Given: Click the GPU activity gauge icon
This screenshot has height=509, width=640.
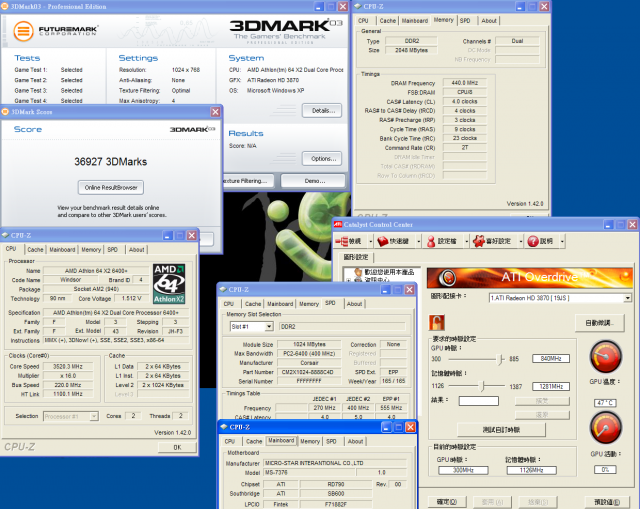Looking at the screenshot, I should click(x=605, y=428).
